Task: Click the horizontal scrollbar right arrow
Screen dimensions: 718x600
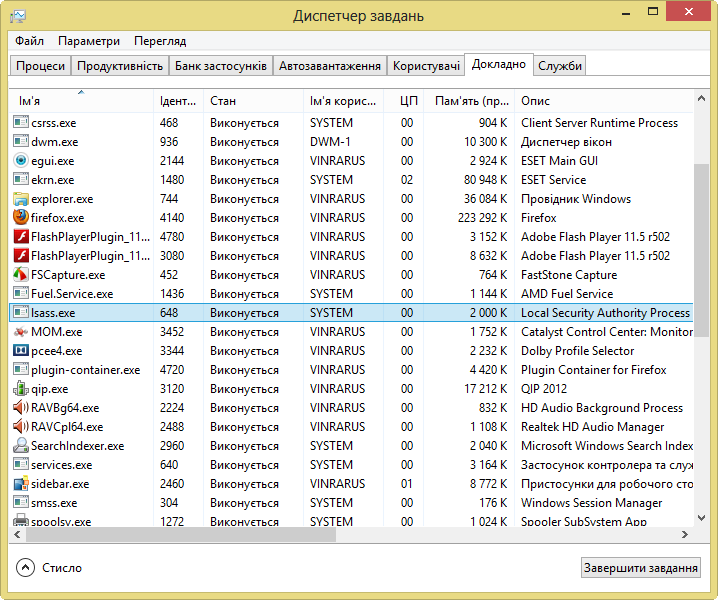Action: 685,535
